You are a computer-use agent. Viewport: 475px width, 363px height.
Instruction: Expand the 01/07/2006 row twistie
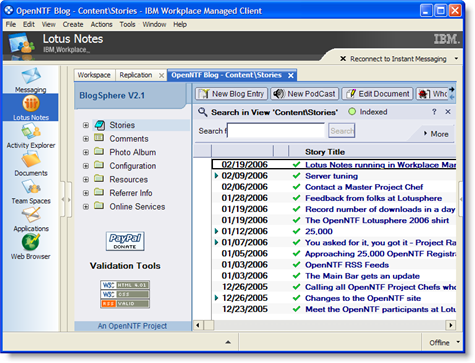[216, 242]
